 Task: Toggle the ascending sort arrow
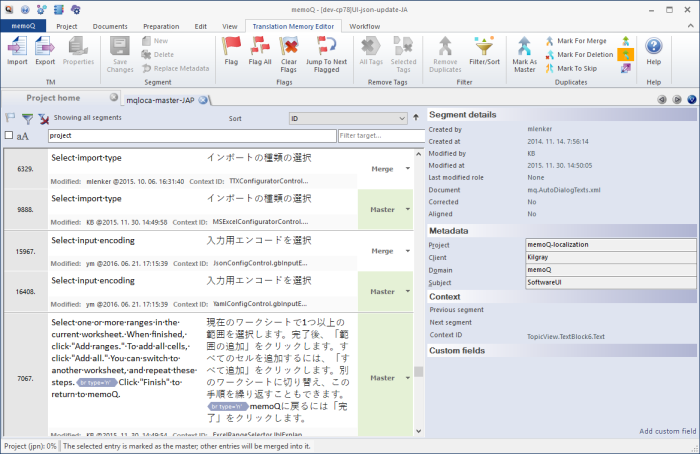[416, 117]
